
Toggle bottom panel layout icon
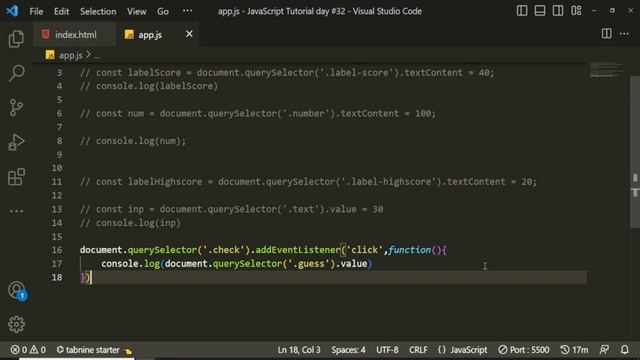pos(540,11)
